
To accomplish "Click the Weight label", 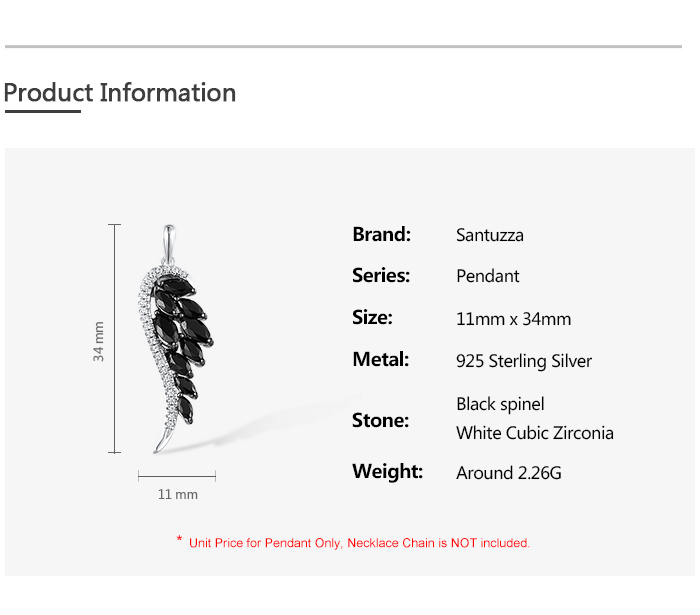I will [x=387, y=472].
